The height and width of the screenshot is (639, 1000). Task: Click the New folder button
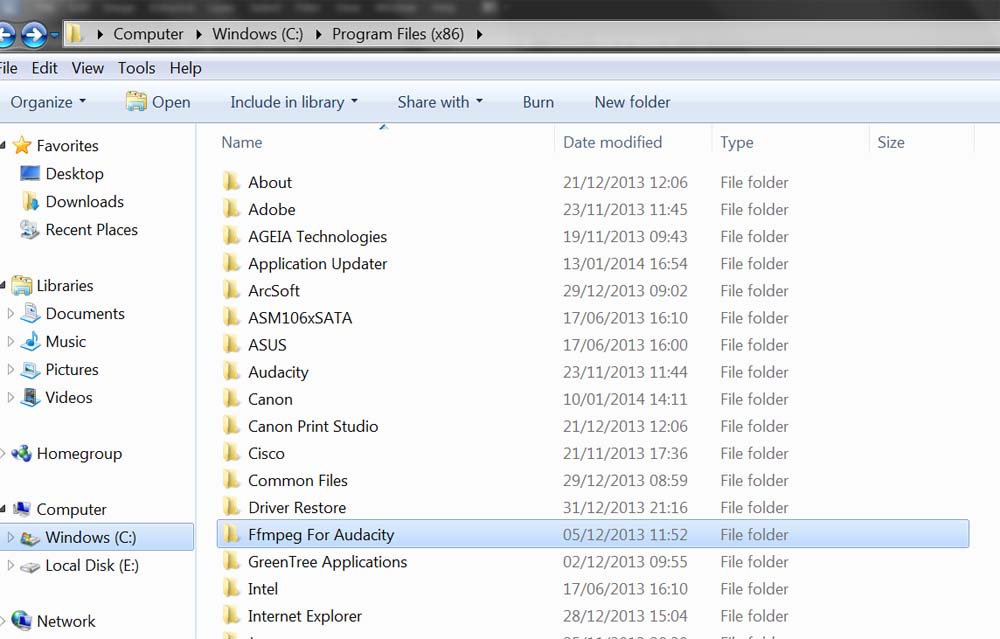[x=632, y=102]
